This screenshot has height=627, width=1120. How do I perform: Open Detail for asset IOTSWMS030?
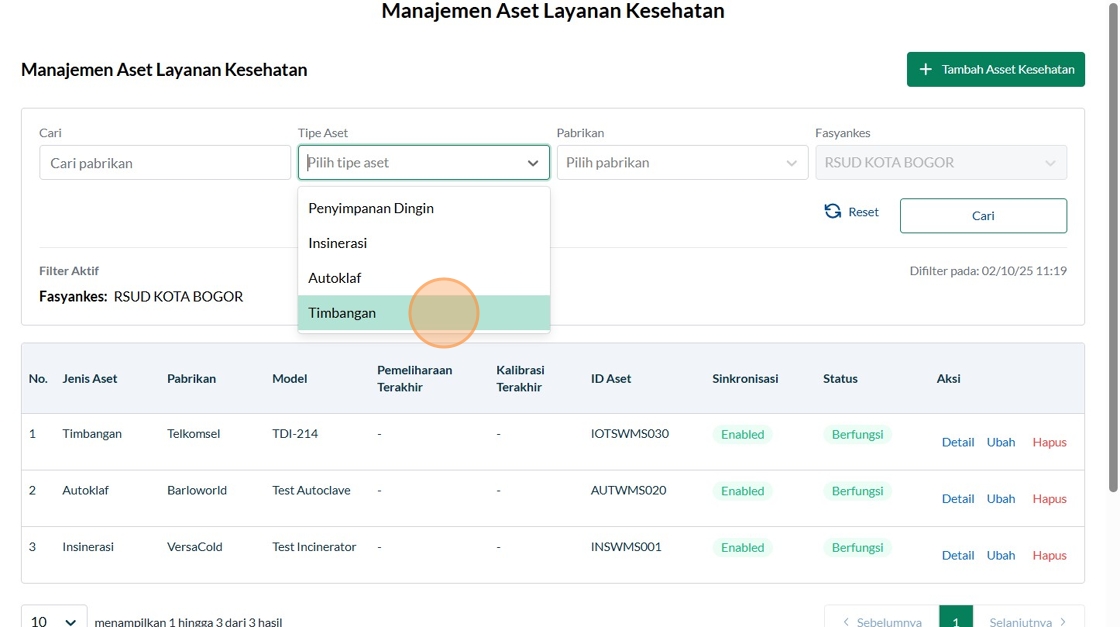pos(958,442)
